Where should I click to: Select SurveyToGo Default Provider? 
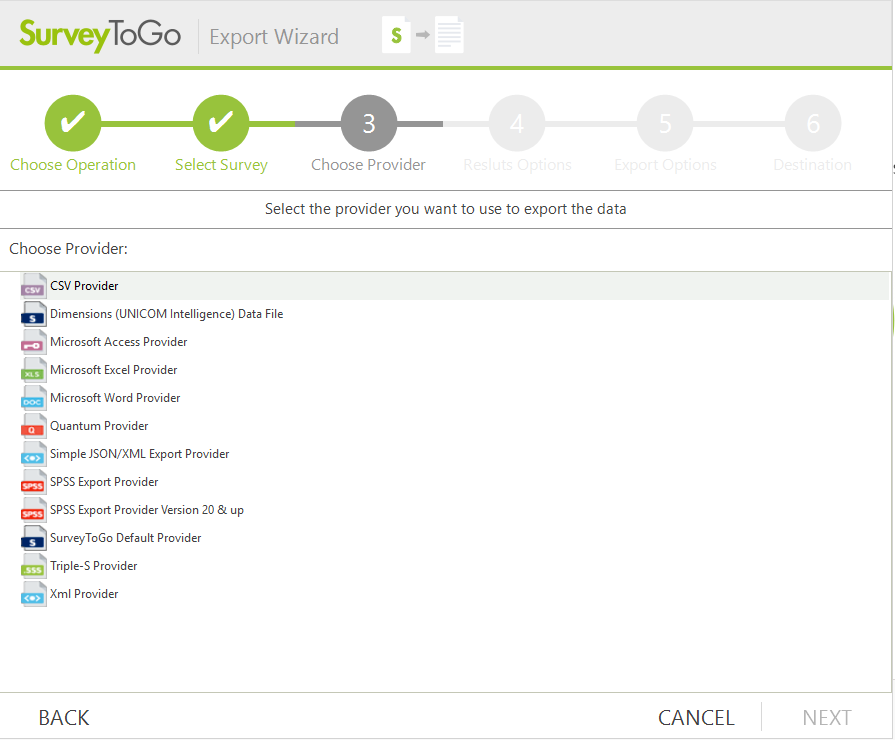tap(126, 538)
